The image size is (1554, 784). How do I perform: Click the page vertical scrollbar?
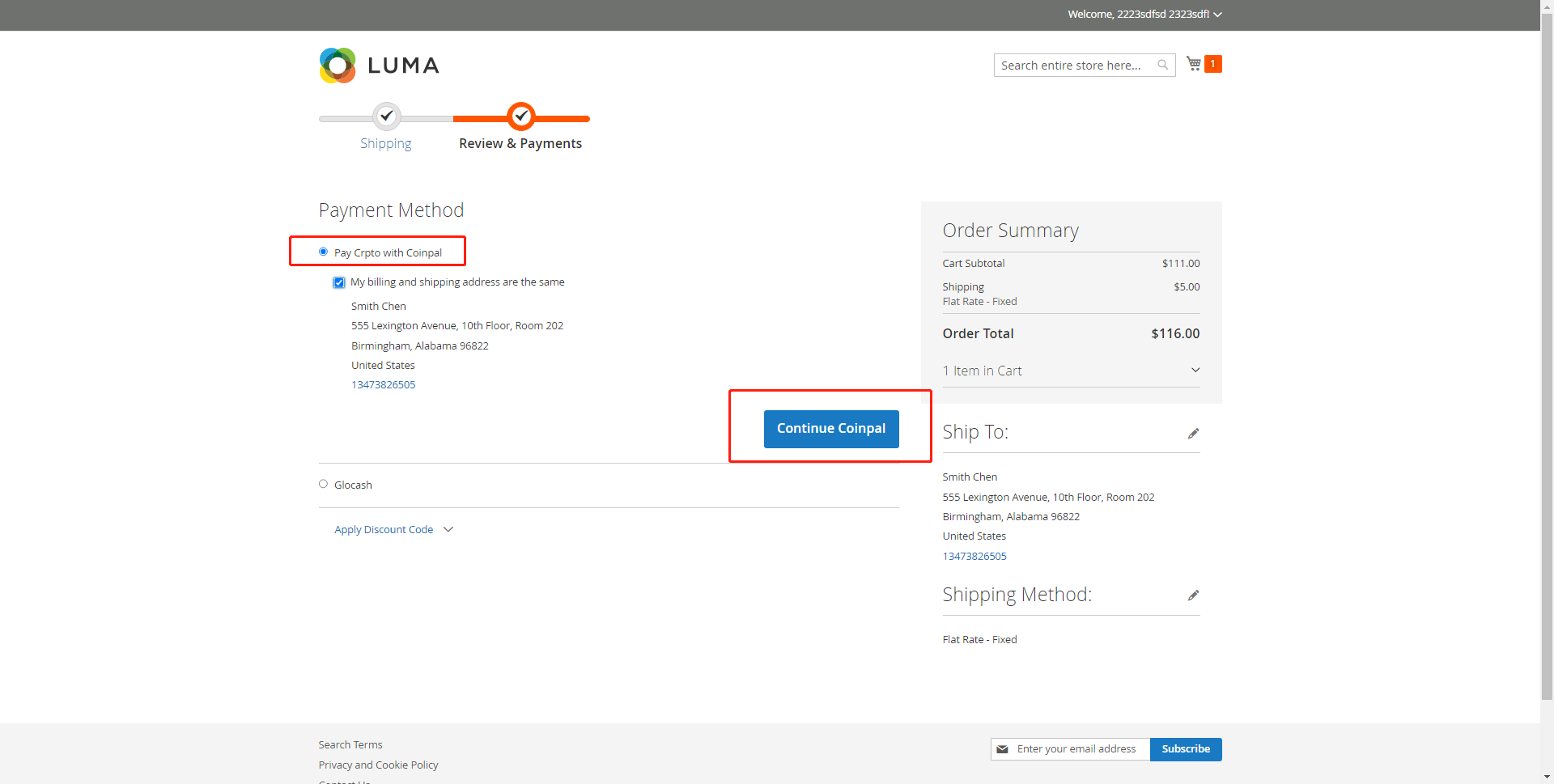1547,356
